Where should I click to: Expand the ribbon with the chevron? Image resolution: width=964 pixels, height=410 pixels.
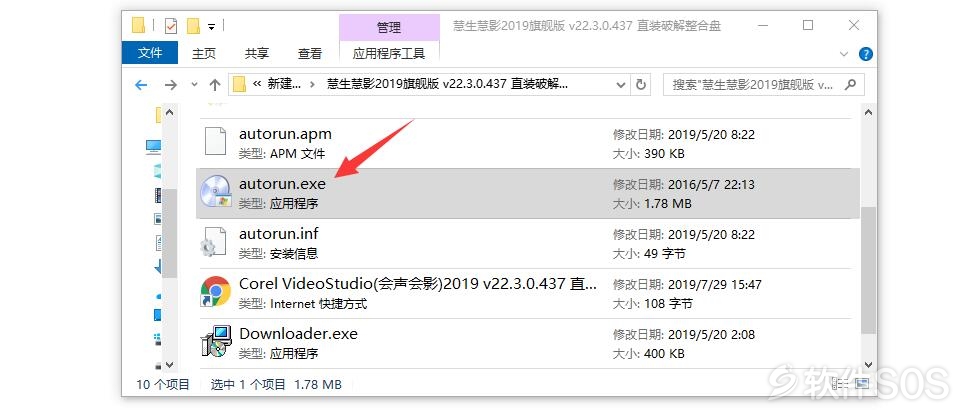point(844,53)
